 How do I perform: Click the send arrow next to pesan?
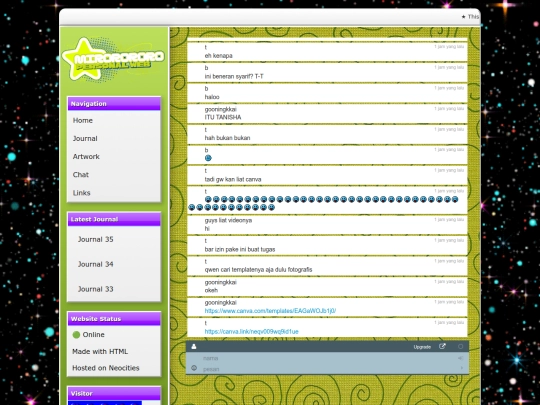click(461, 368)
